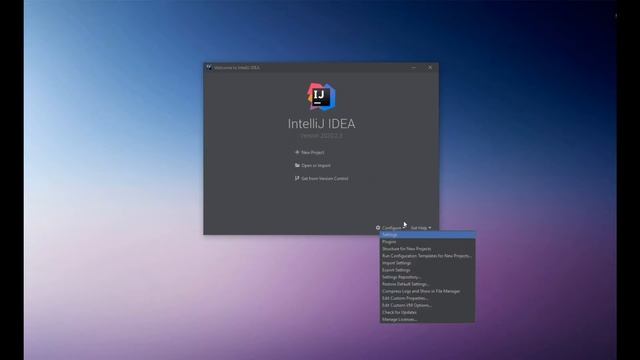Click the IntelliJ IDEA version text
This screenshot has width=640, height=360.
[322, 136]
